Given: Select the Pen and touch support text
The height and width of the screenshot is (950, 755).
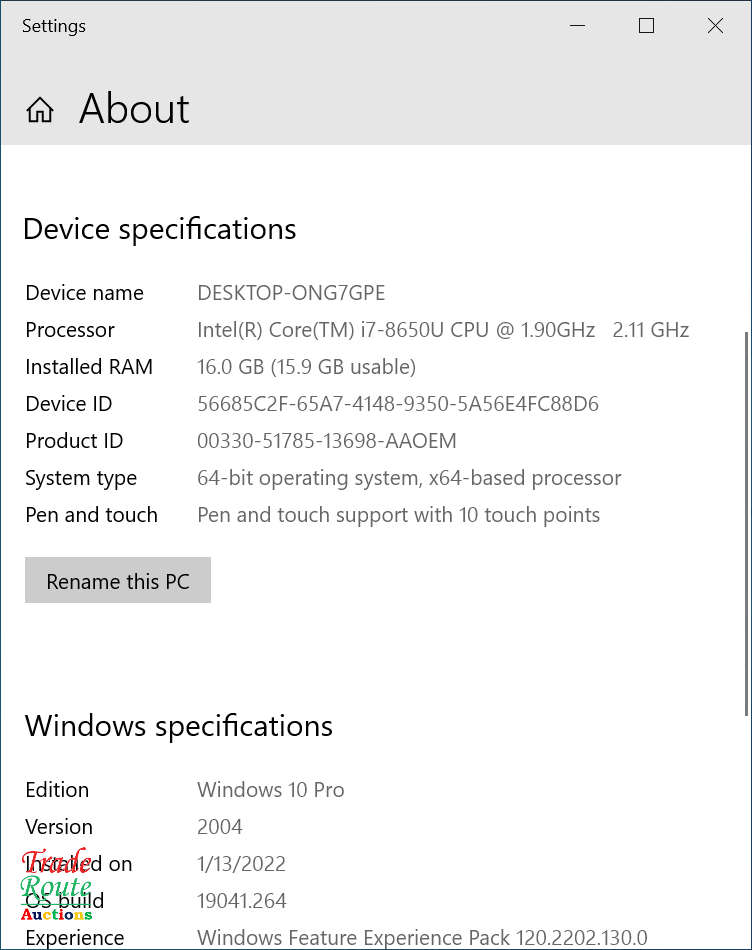Looking at the screenshot, I should click(x=398, y=515).
